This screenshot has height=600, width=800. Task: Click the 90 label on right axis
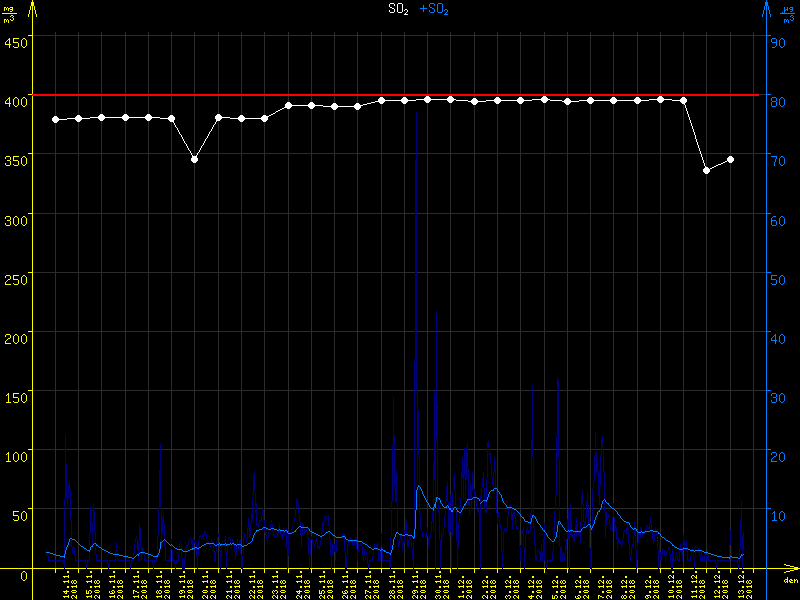(775, 42)
